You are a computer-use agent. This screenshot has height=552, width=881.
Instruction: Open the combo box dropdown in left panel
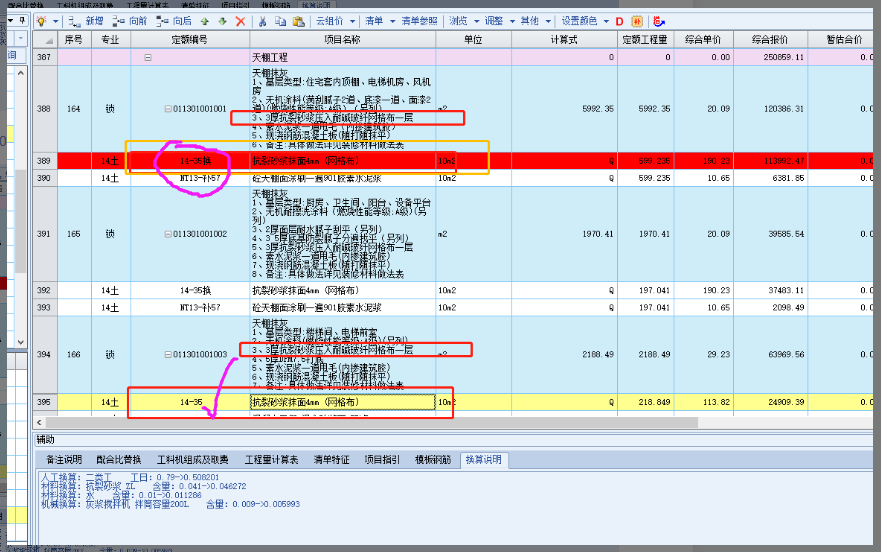(21, 39)
